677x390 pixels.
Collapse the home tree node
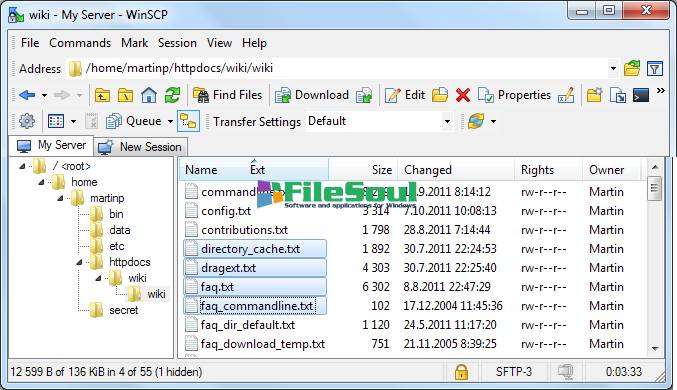[41, 182]
